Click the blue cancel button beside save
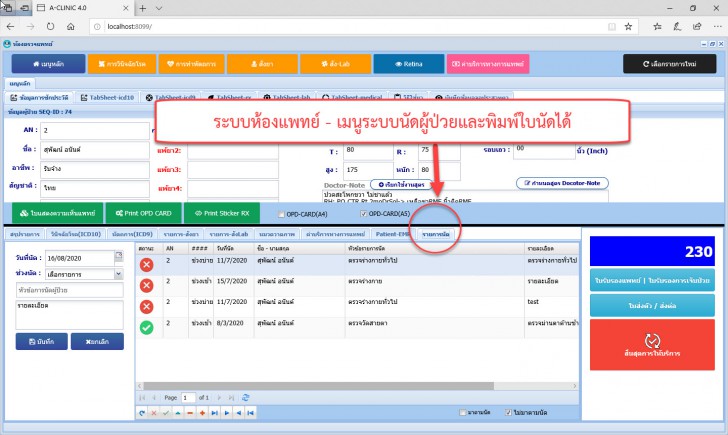Image resolution: width=728 pixels, height=435 pixels. [x=97, y=341]
